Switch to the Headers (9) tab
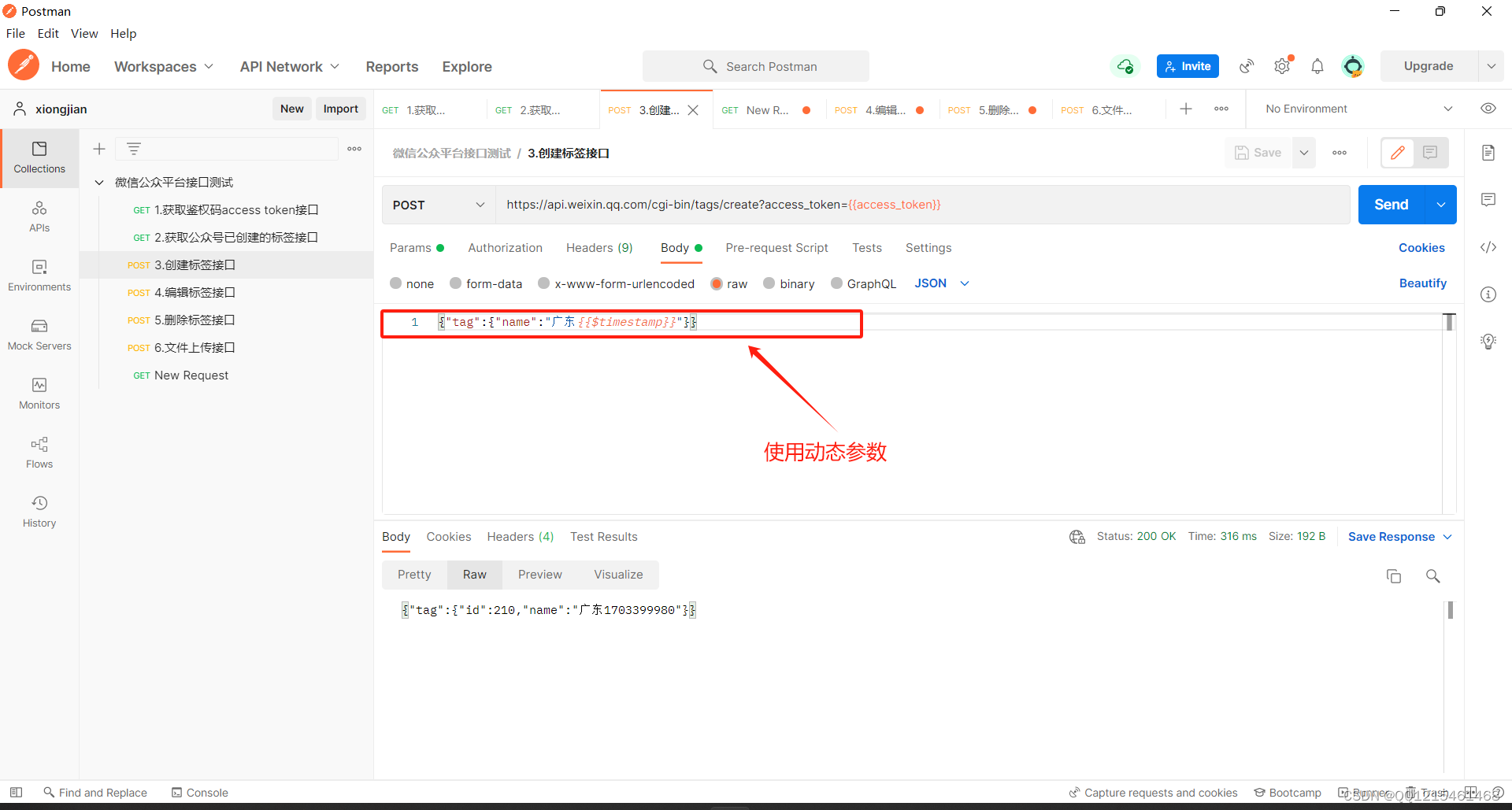 599,248
